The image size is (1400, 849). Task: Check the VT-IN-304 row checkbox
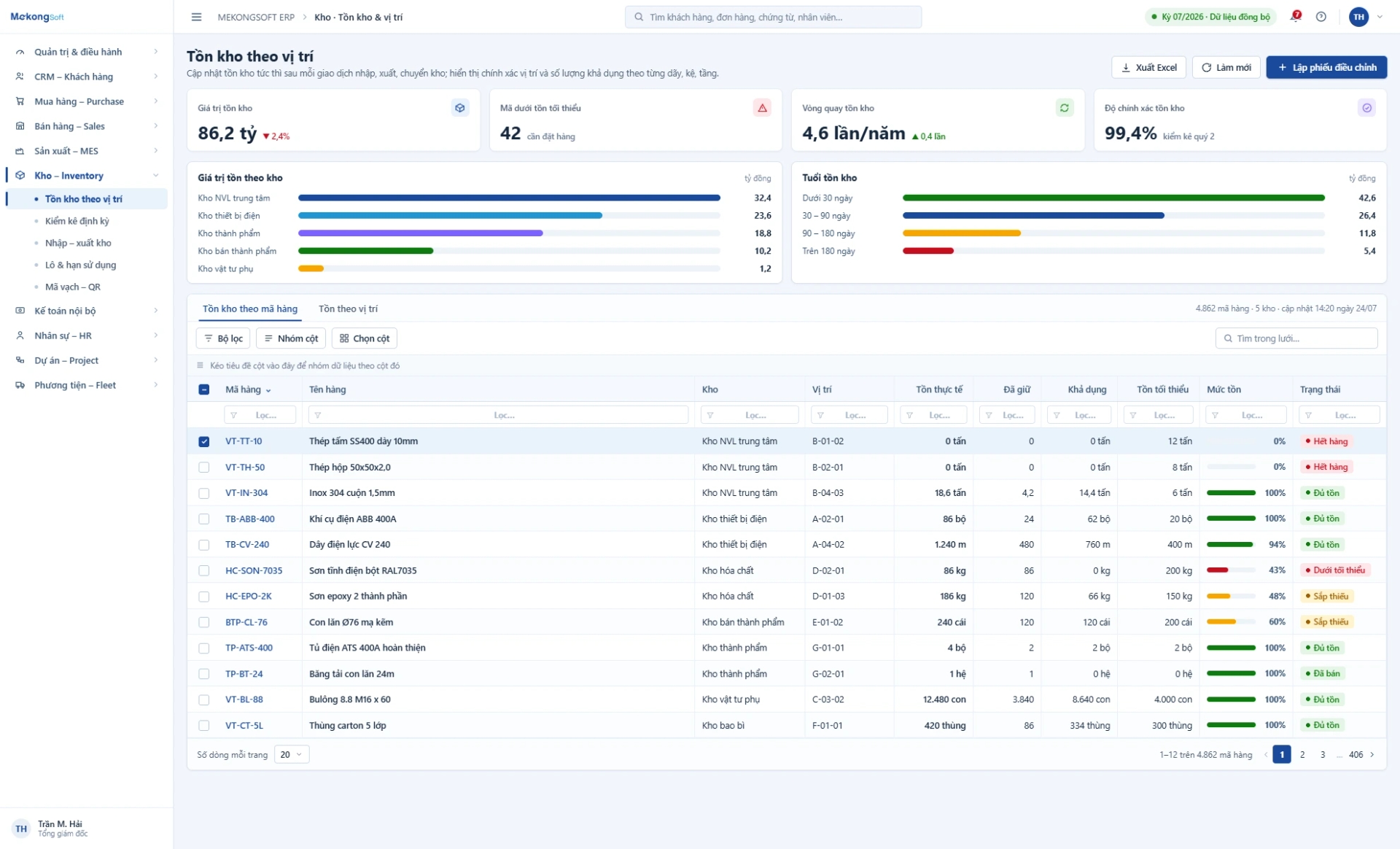[204, 493]
